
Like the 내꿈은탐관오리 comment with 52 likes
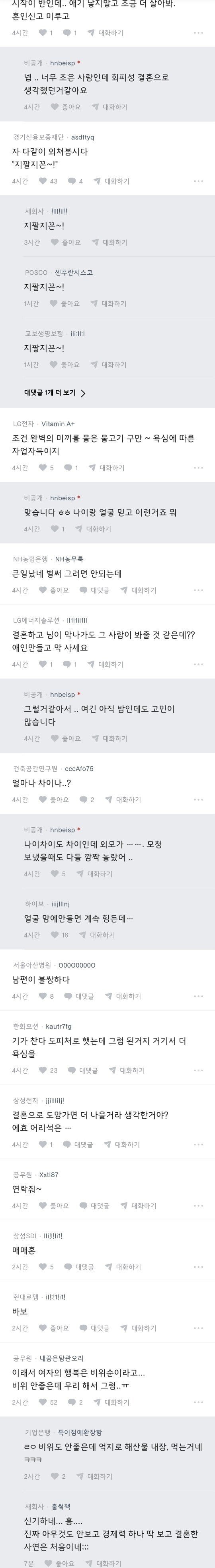pyautogui.click(x=48, y=1402)
